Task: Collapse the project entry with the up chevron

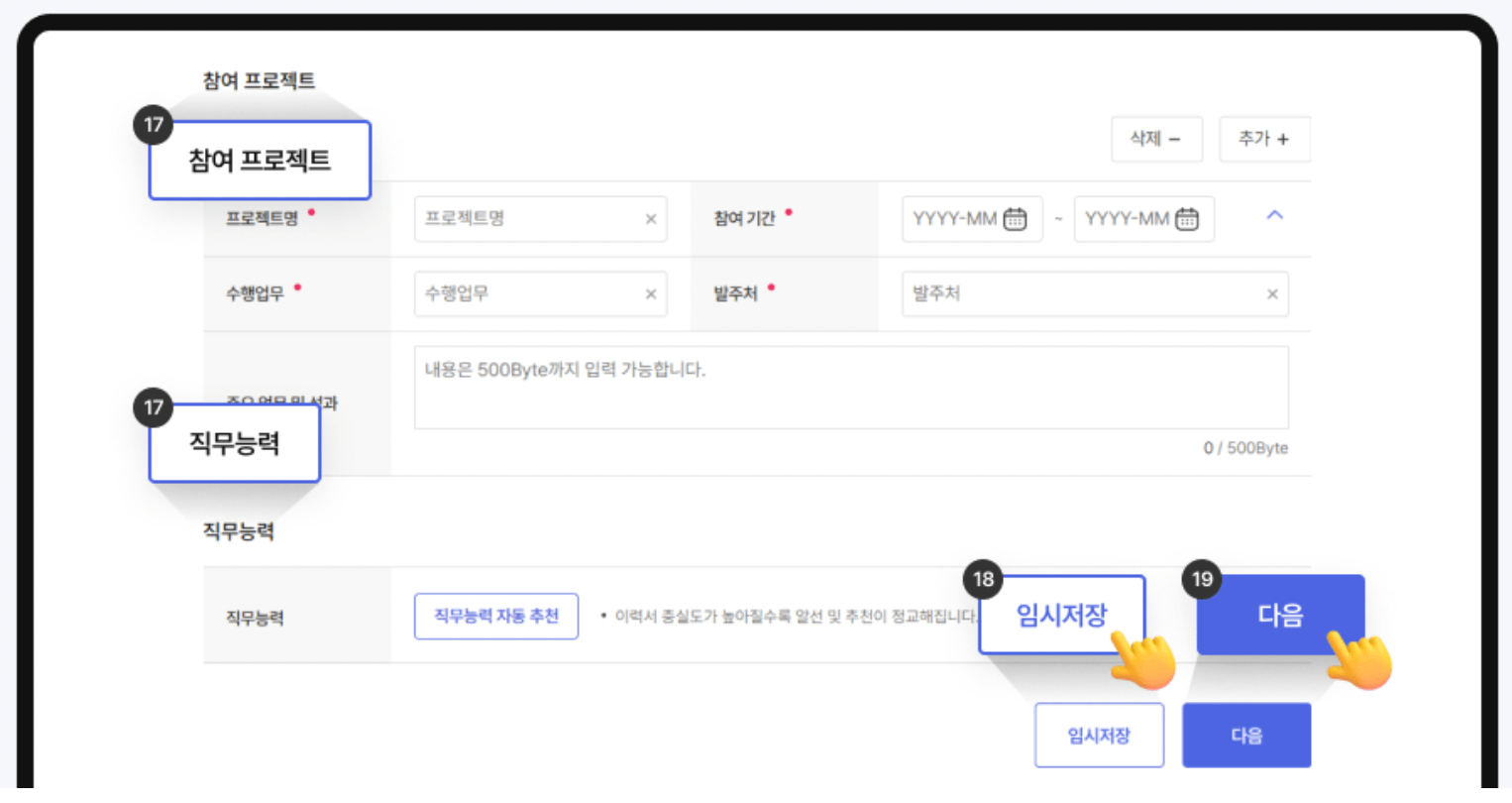Action: (1276, 216)
